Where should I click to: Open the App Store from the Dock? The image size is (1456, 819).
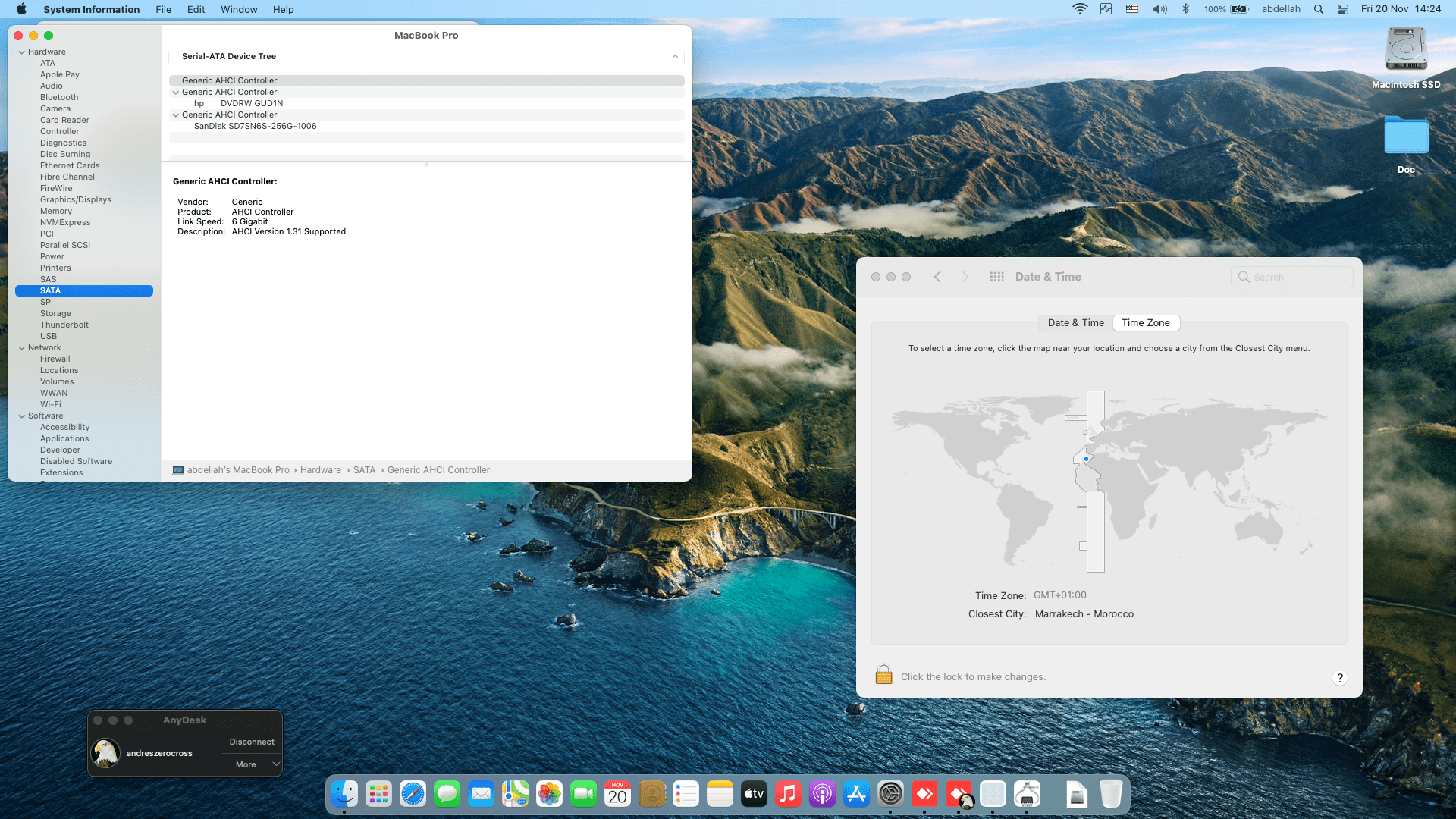coord(856,794)
